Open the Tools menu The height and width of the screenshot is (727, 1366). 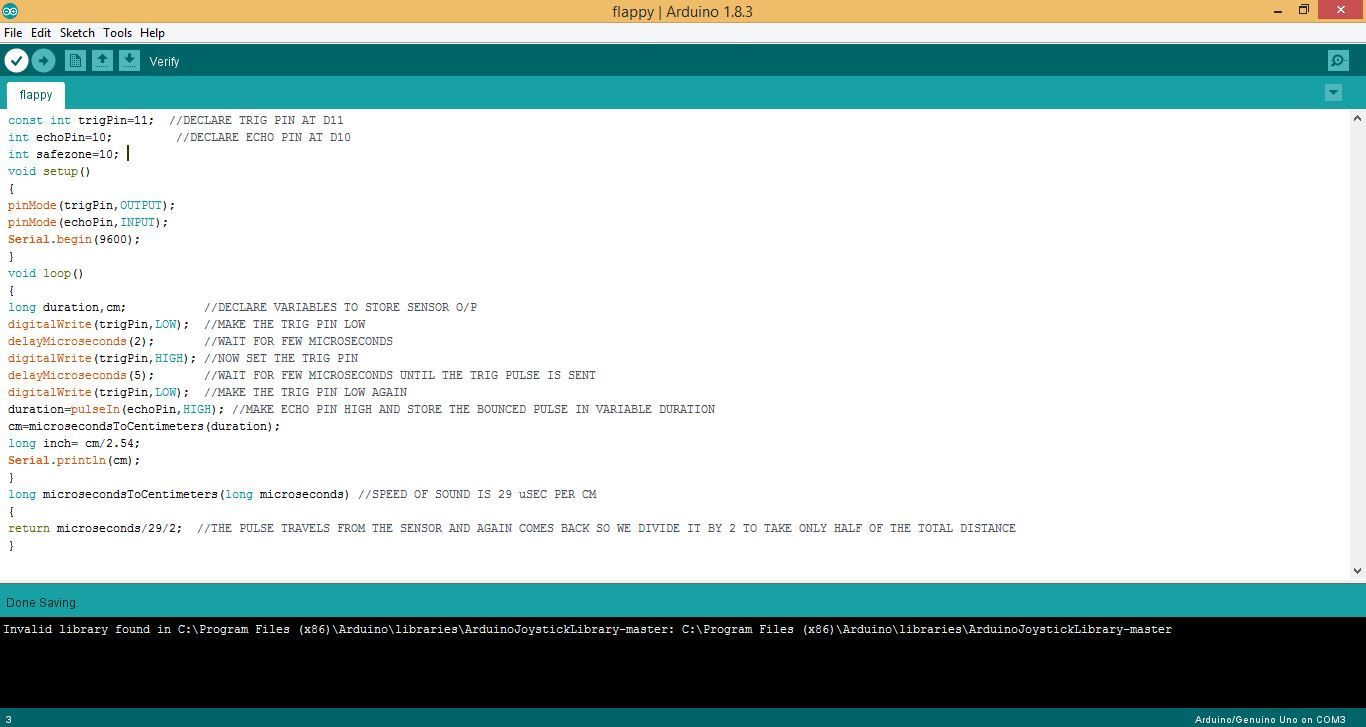[117, 33]
